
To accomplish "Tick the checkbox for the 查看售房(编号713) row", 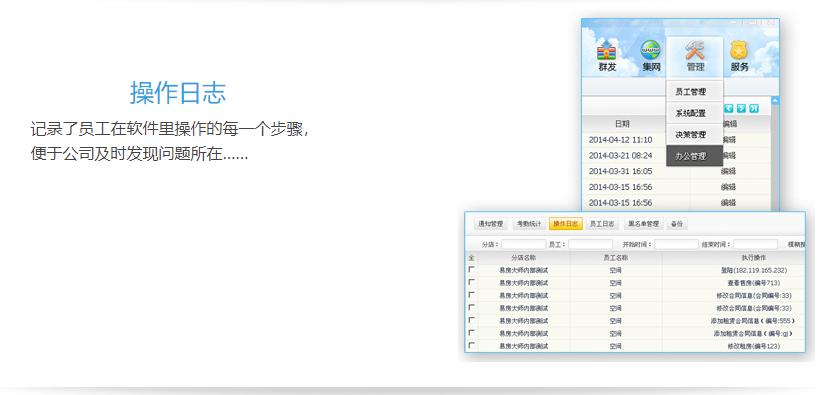I will point(472,282).
